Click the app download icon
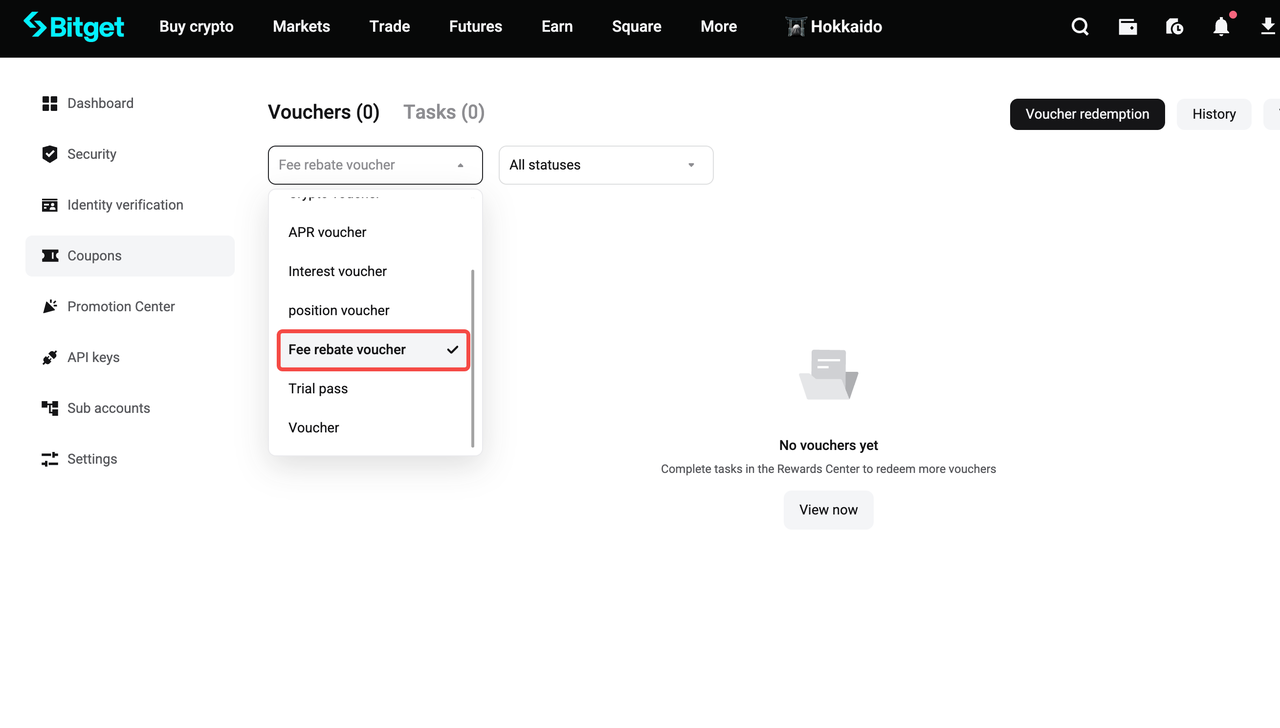Image resolution: width=1280 pixels, height=728 pixels. (x=1266, y=27)
